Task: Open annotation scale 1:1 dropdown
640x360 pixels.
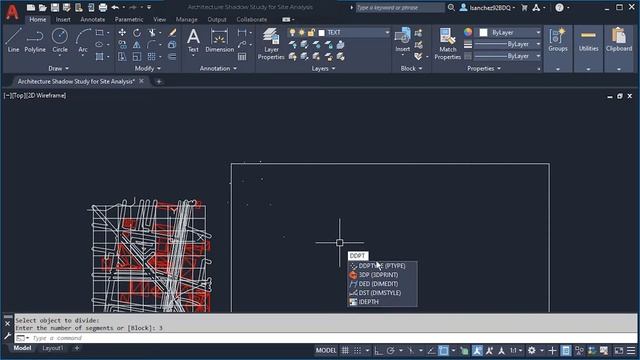Action: point(516,351)
